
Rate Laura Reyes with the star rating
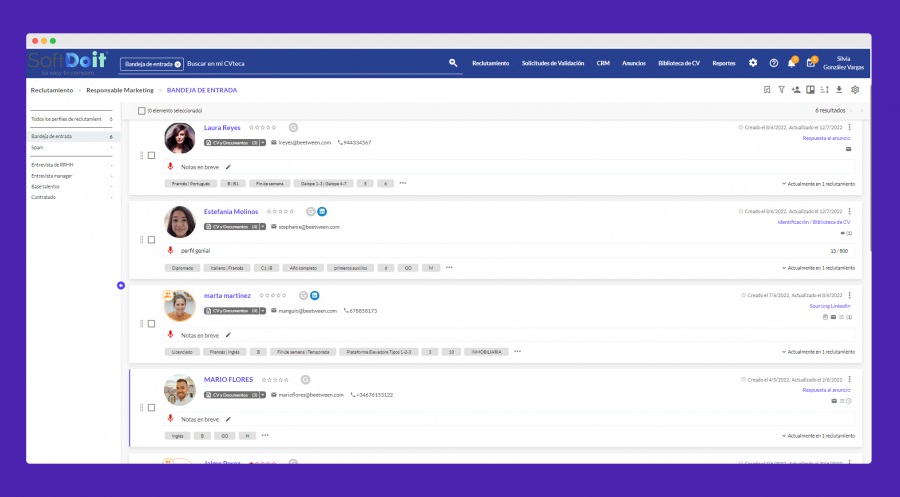coord(263,127)
